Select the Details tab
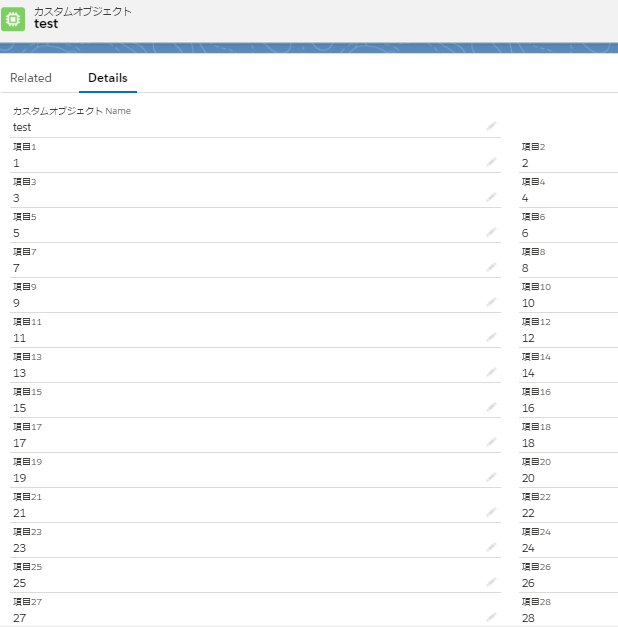The height and width of the screenshot is (627, 618). [x=107, y=78]
